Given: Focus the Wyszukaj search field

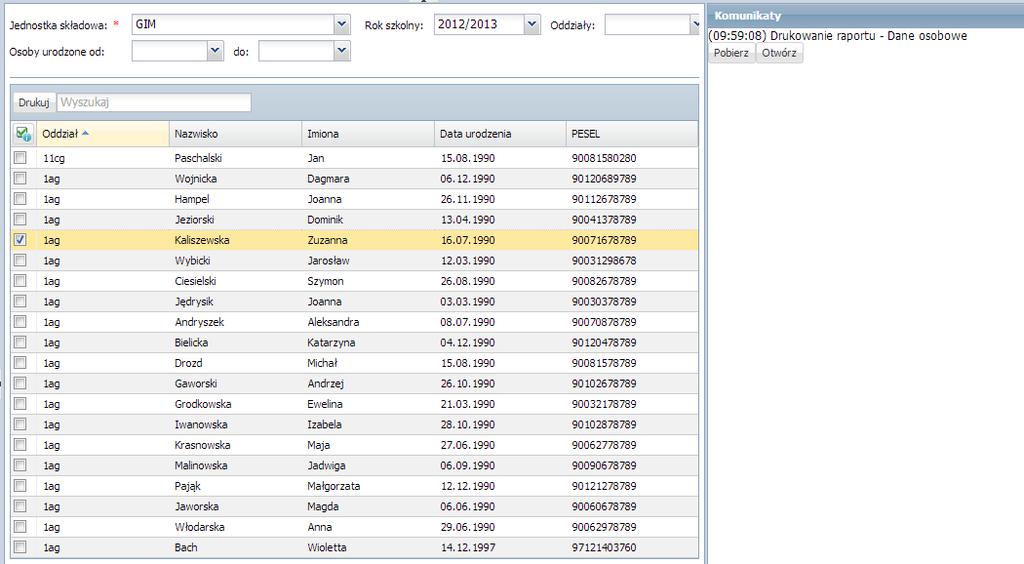Looking at the screenshot, I should [154, 102].
